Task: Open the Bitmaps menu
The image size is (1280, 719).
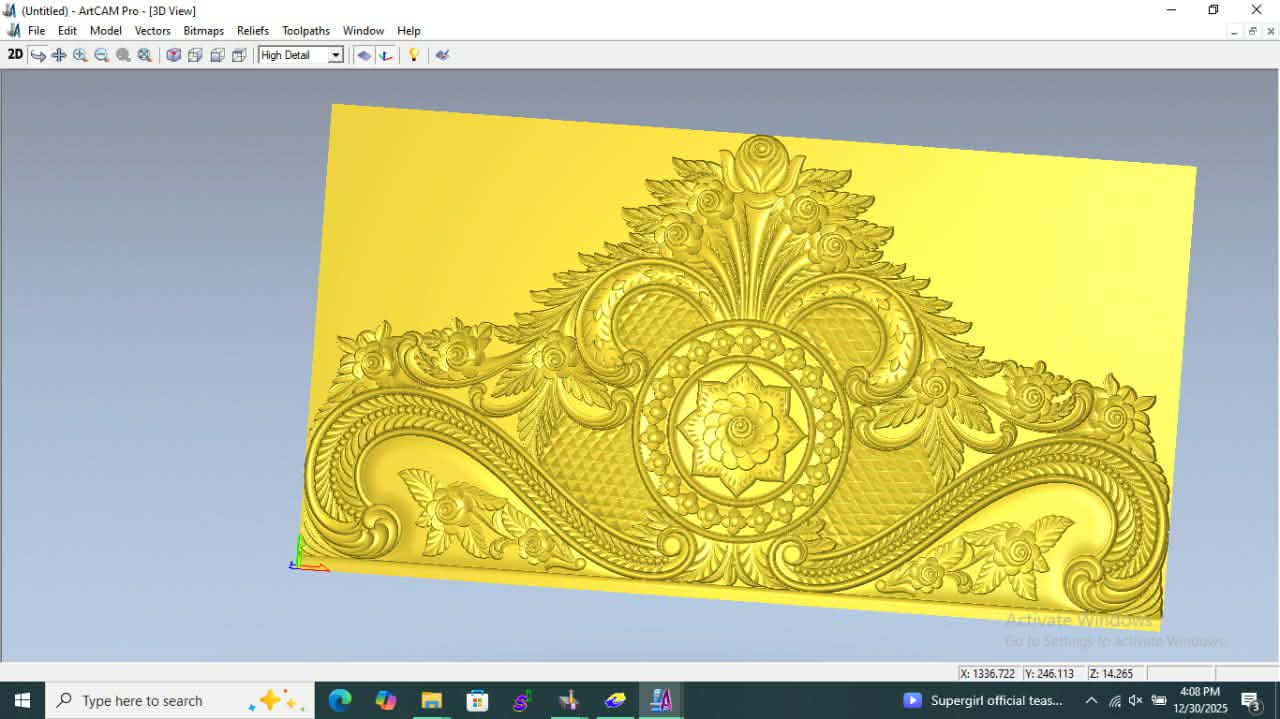Action: click(204, 31)
